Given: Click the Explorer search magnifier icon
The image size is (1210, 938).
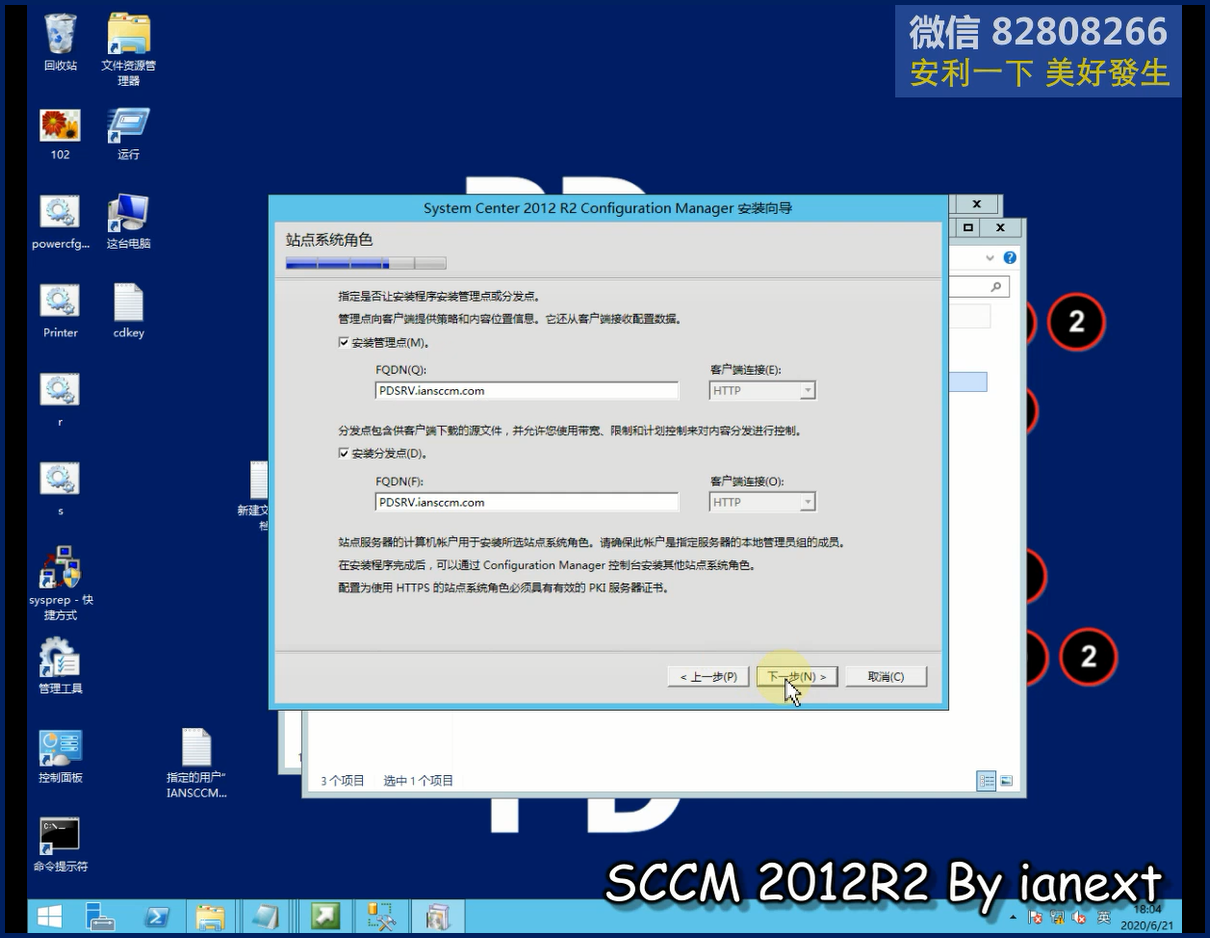Looking at the screenshot, I should coord(996,287).
